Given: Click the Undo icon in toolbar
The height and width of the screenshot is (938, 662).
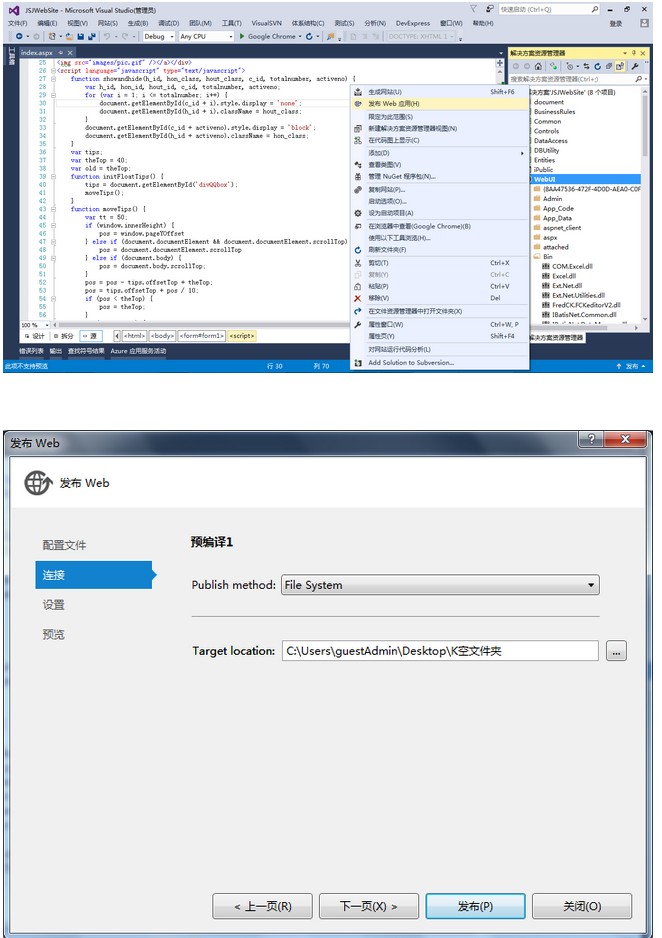Looking at the screenshot, I should tap(106, 36).
